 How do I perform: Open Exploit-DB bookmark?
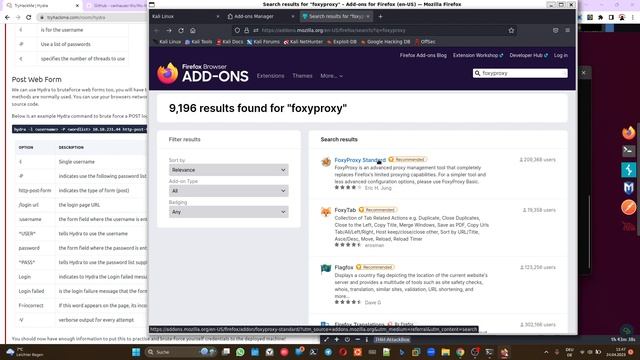coord(342,42)
